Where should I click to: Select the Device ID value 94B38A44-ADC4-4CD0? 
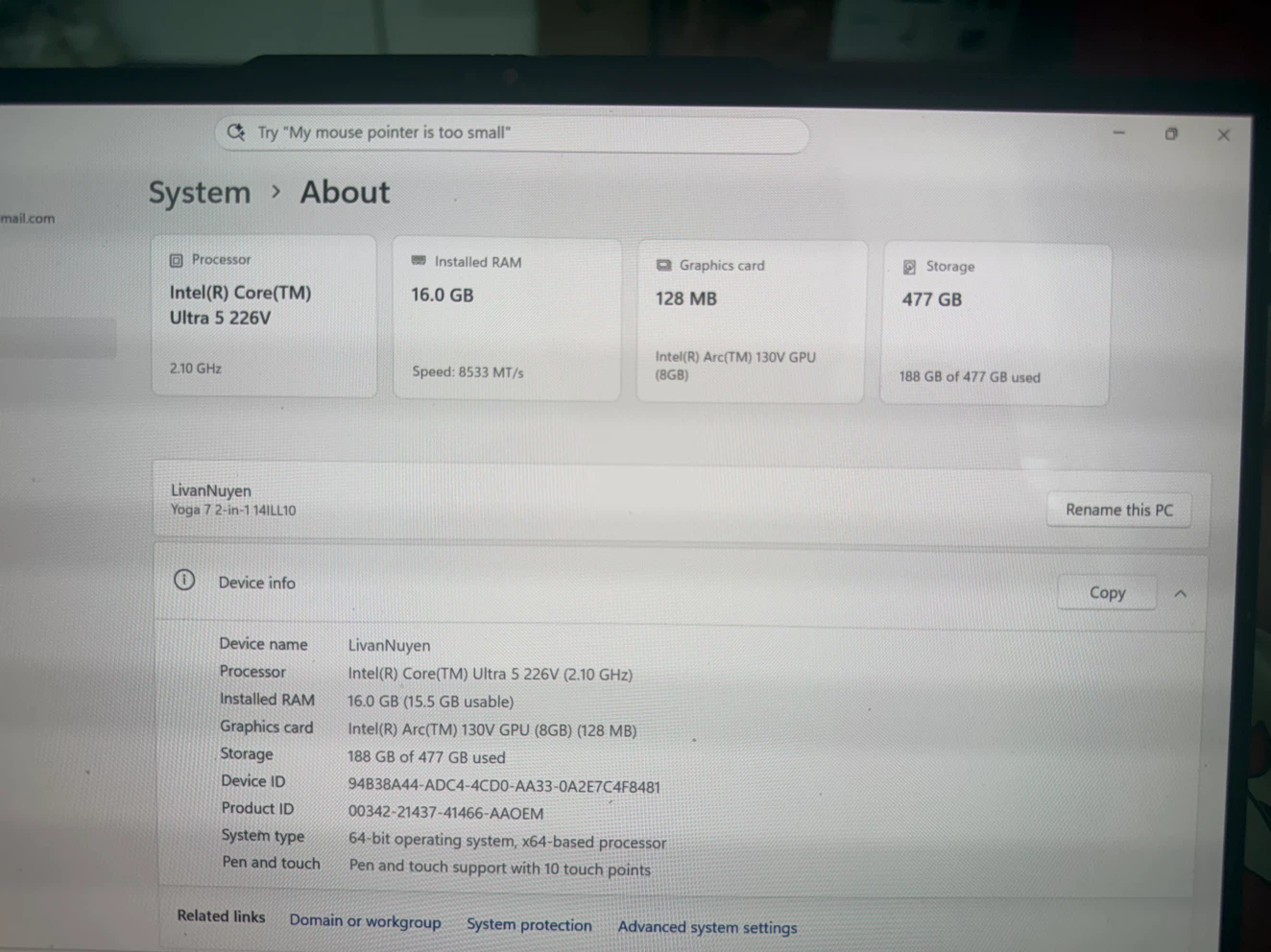[x=504, y=786]
